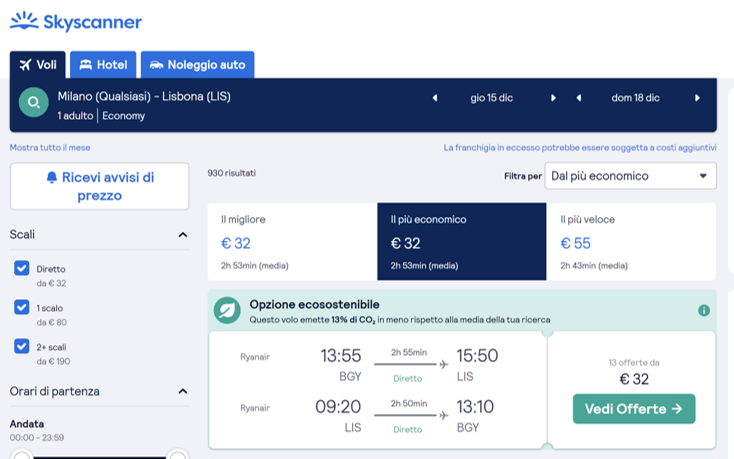The image size is (734, 459).
Task: Select the Il più veloce option
Action: point(631,242)
